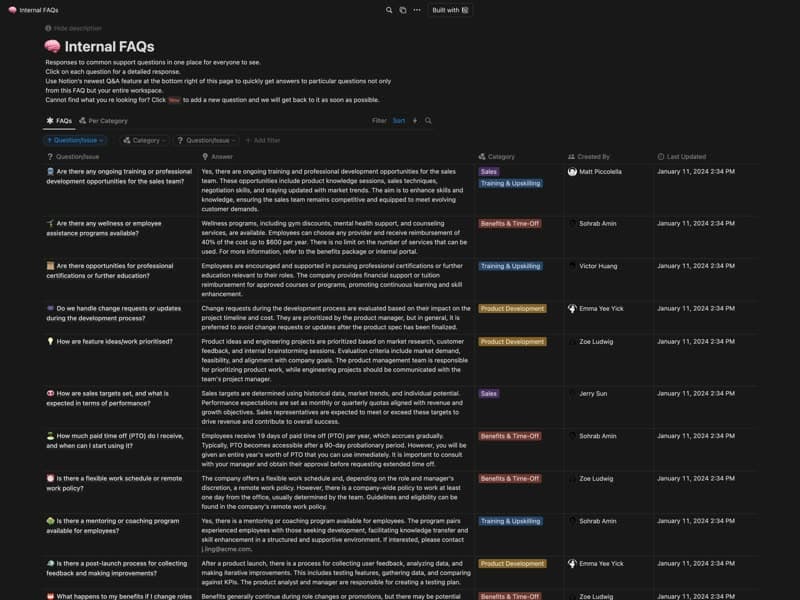The height and width of the screenshot is (600, 800).
Task: Click the Created By column header
Action: tap(589, 157)
